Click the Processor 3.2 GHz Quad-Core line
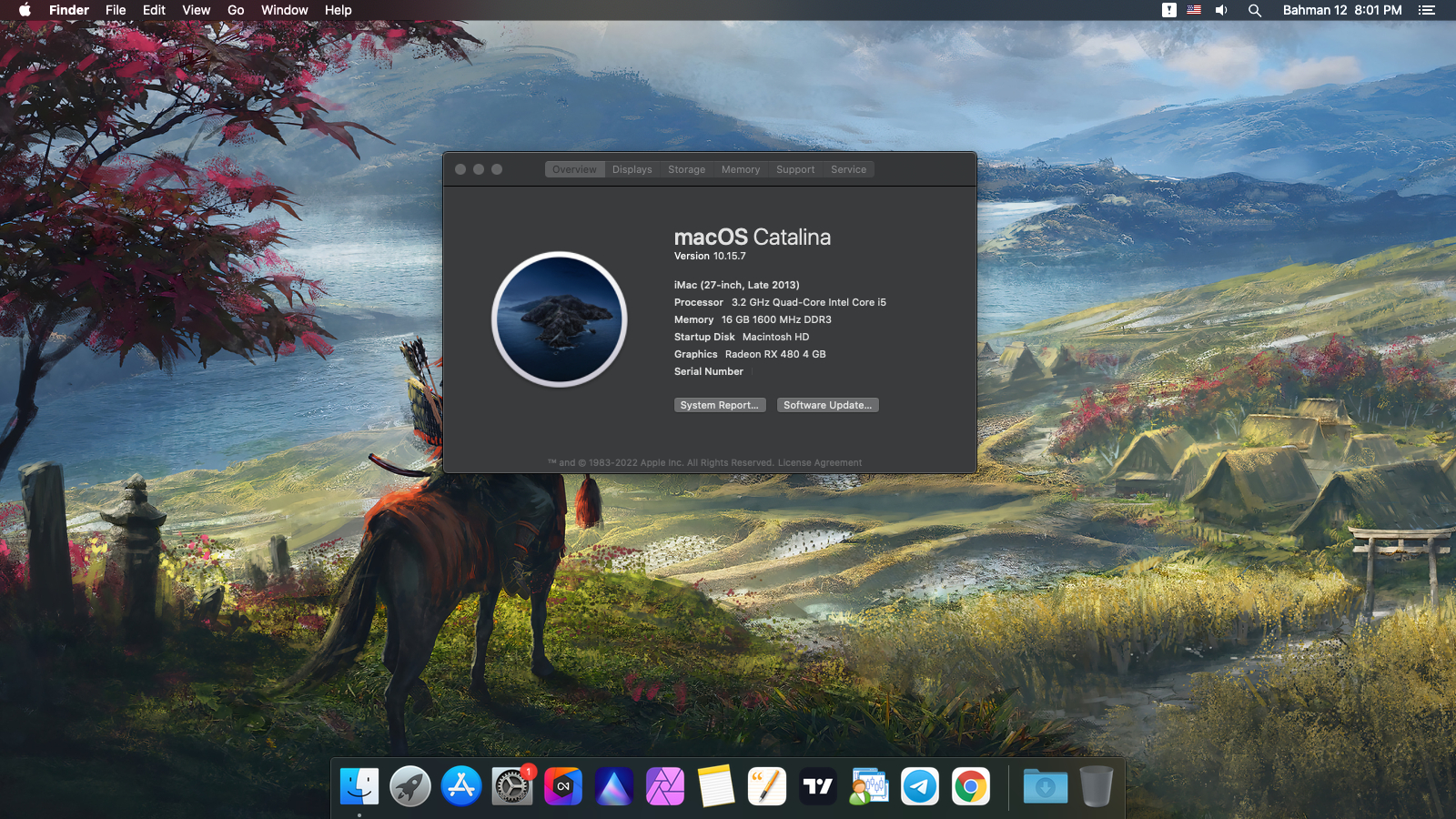Screen dimensions: 1456x819 pyautogui.click(x=780, y=302)
